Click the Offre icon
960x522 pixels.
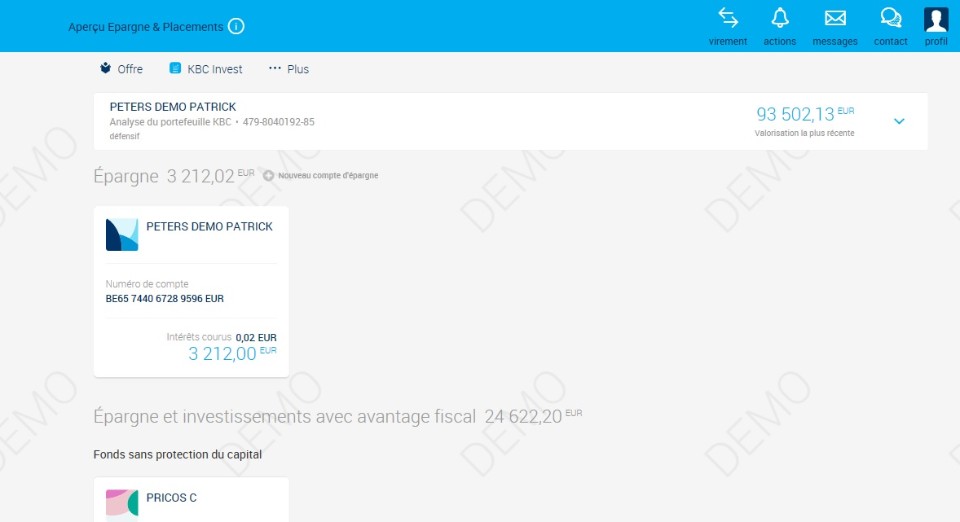105,68
